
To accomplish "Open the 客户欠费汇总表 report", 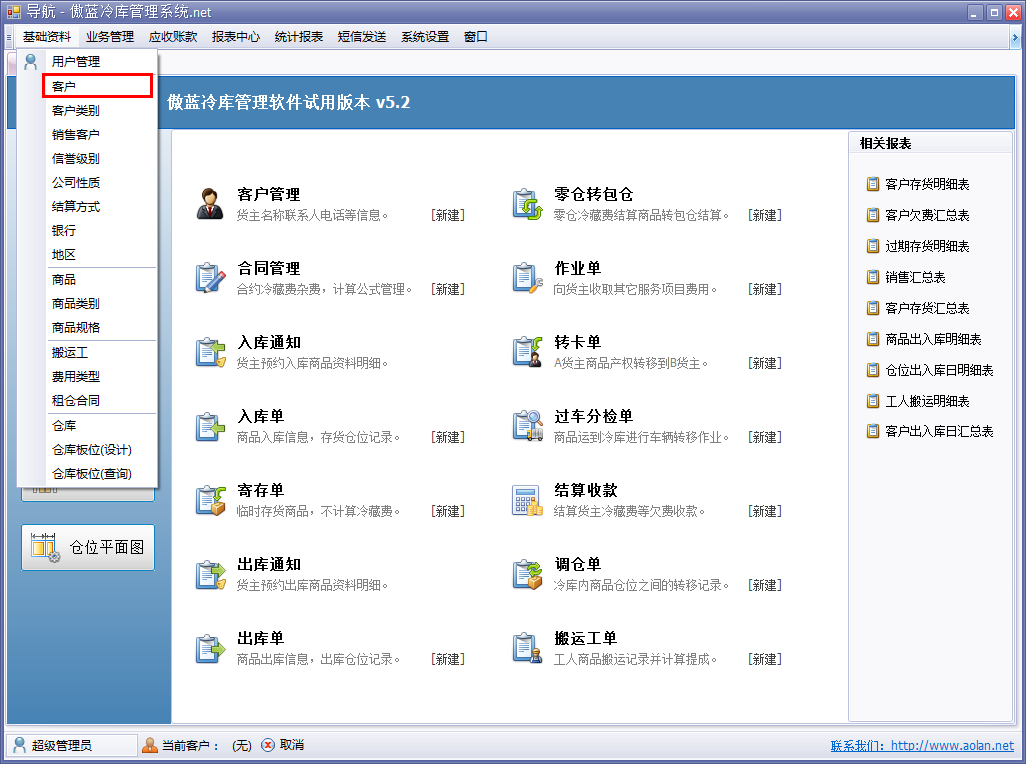I will pos(927,215).
